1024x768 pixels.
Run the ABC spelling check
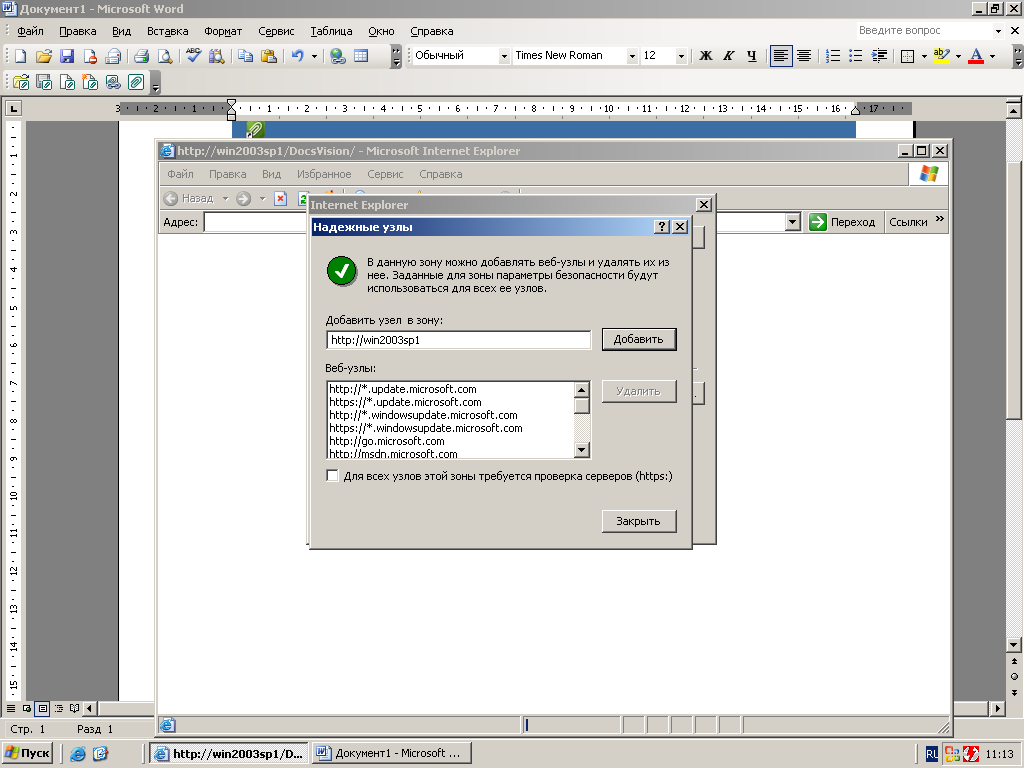(193, 56)
